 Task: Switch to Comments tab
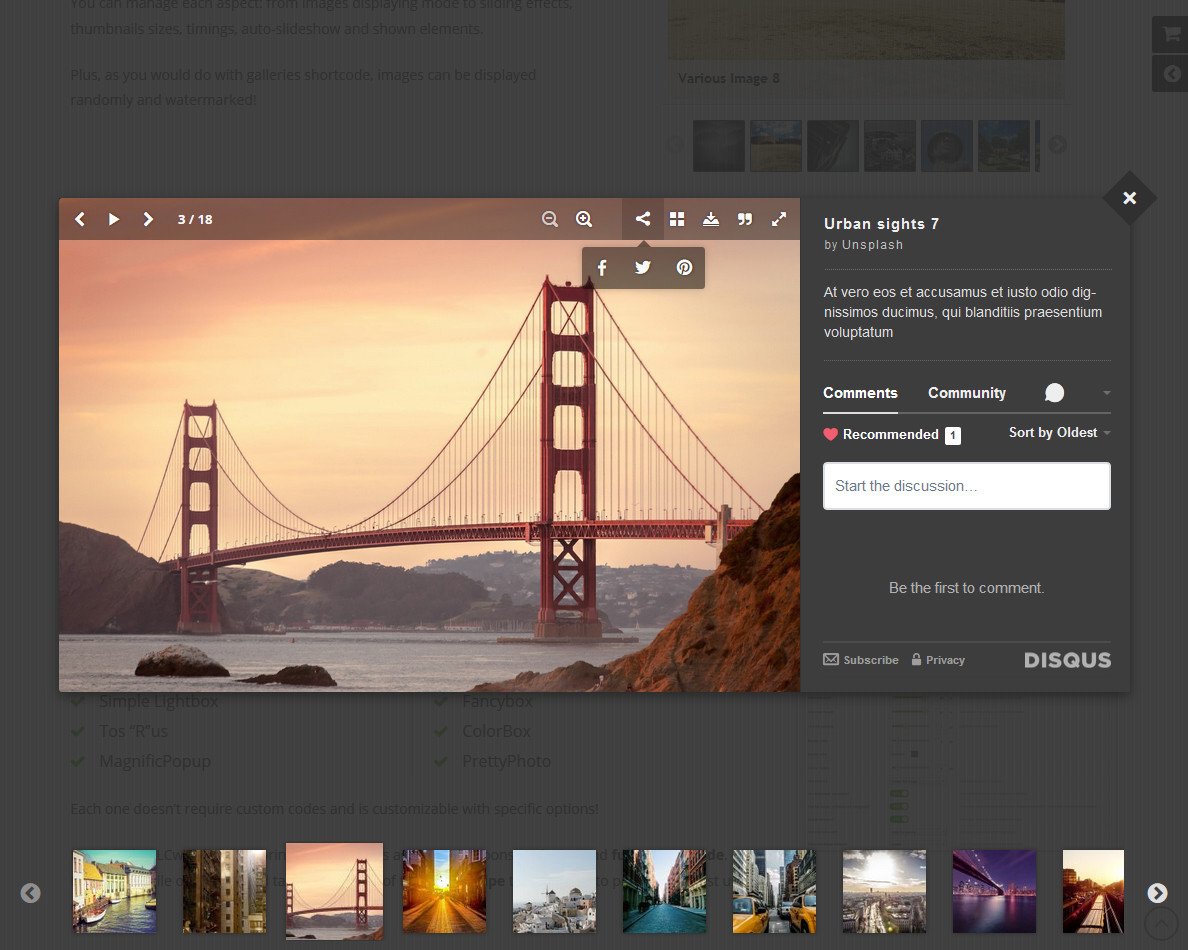[x=860, y=393]
